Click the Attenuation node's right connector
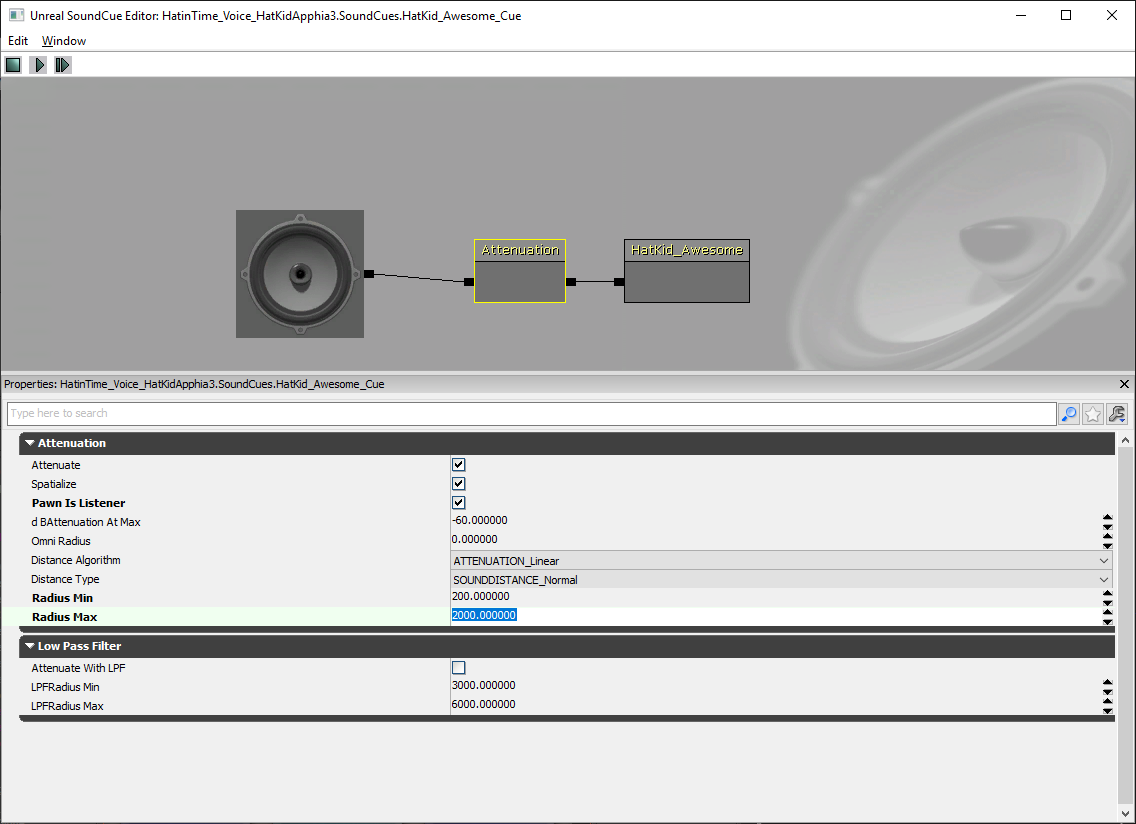Screen dimensions: 1136x824 coord(571,282)
